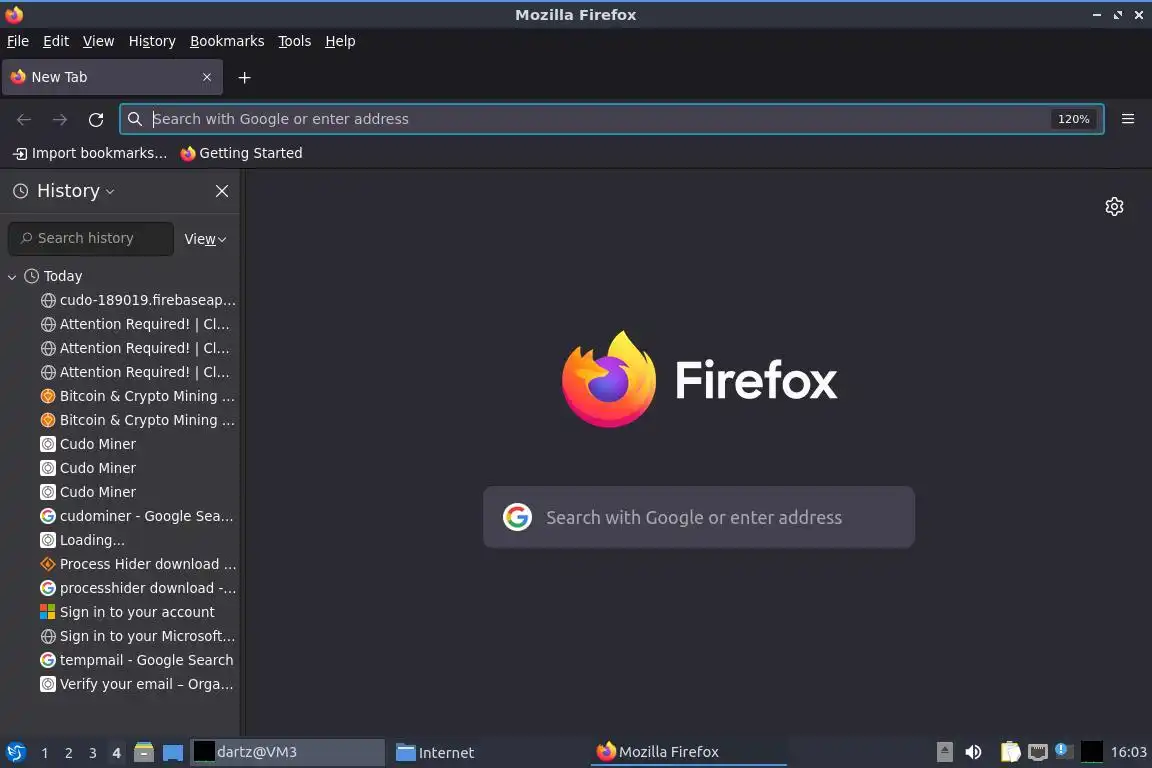Image resolution: width=1152 pixels, height=768 pixels.
Task: Open the processhider download Google search entry
Action: 138,588
